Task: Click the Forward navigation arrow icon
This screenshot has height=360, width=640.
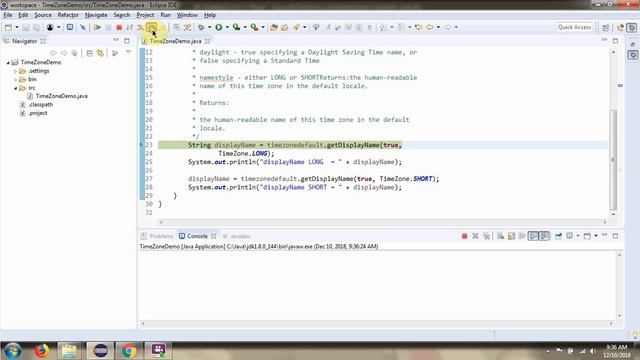Action: coord(448,27)
